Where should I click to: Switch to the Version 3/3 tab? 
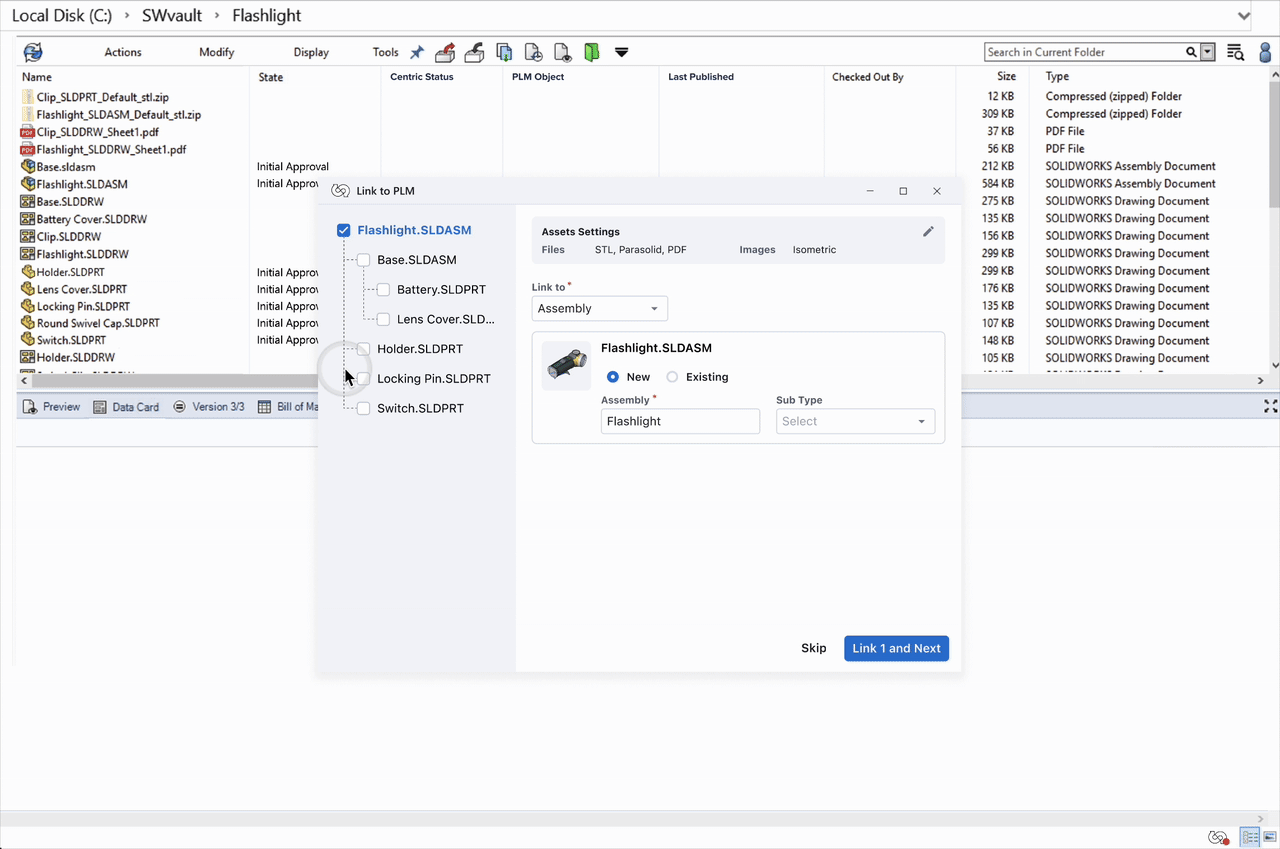click(x=208, y=407)
